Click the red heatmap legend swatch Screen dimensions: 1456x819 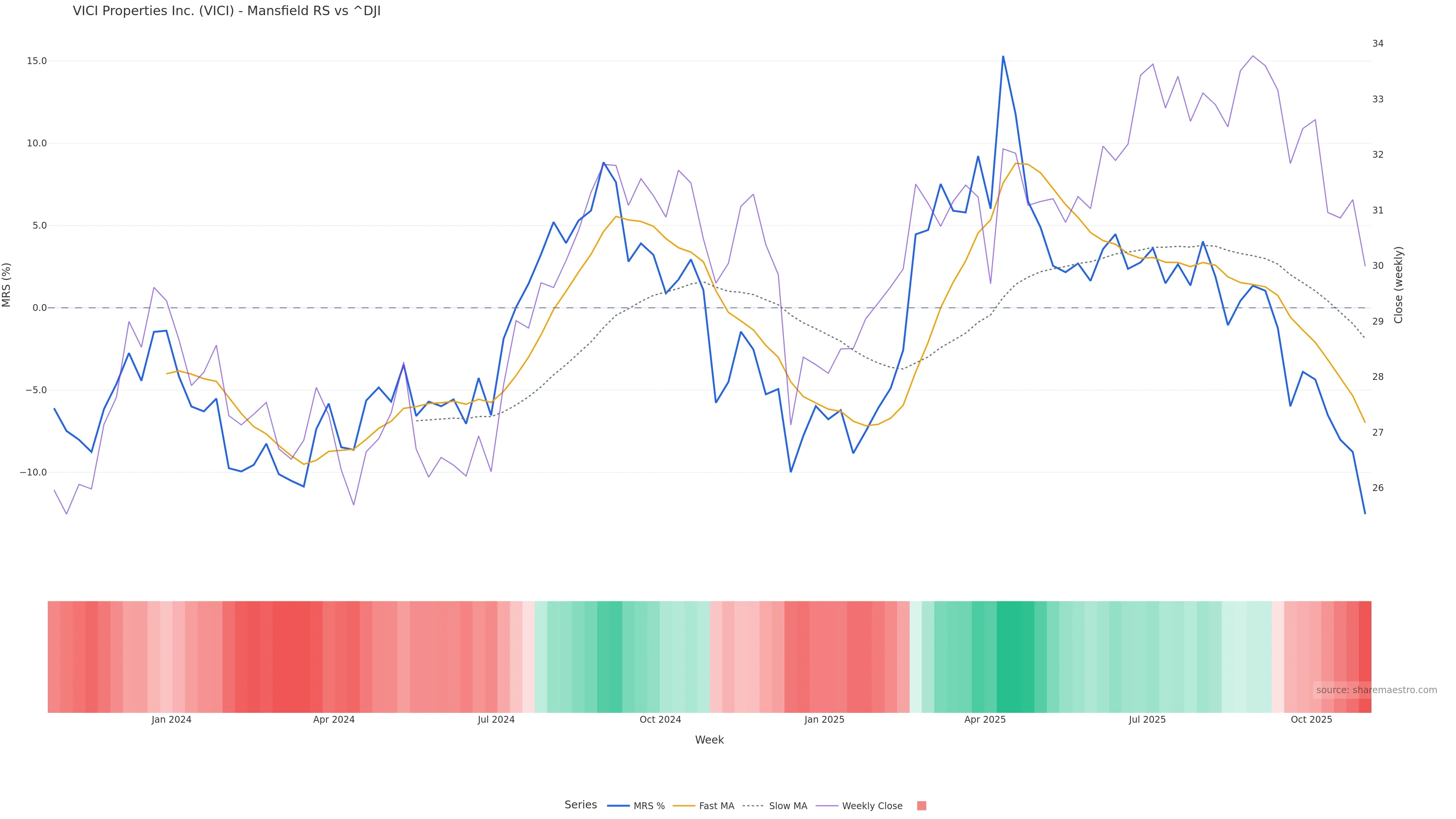(921, 806)
